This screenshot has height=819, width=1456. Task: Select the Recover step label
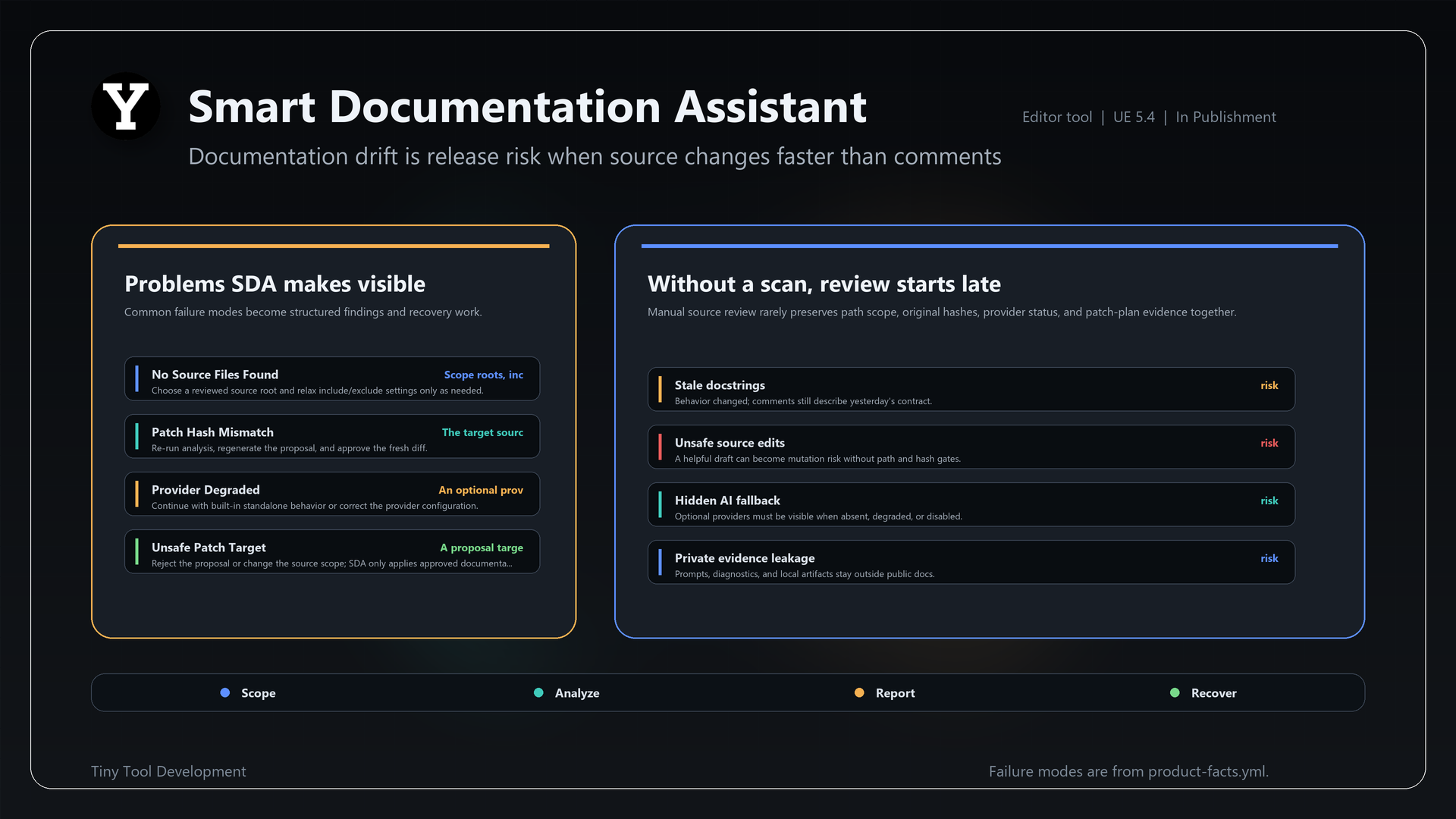pyautogui.click(x=1213, y=693)
